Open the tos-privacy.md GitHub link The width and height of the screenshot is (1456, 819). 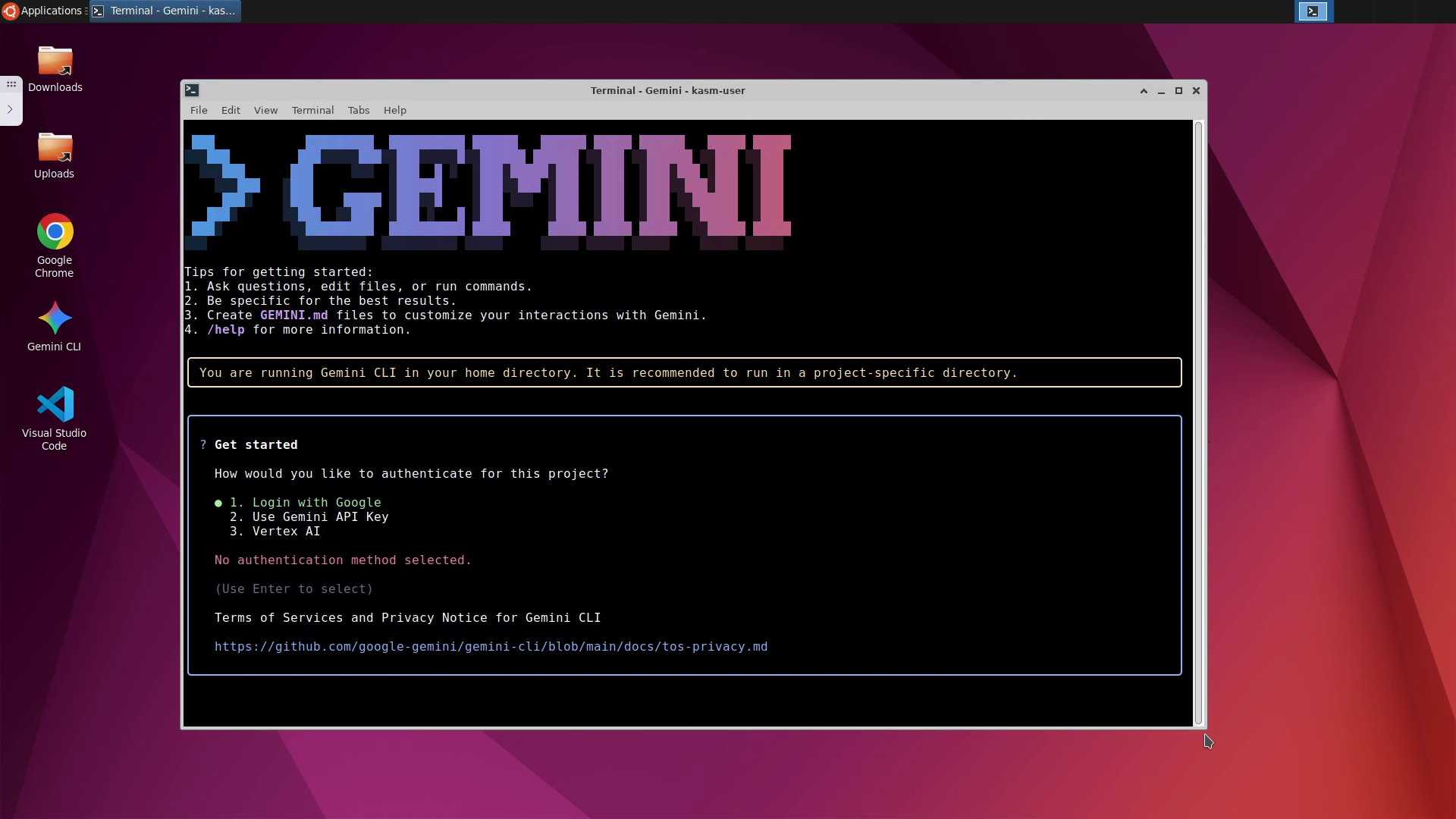[x=491, y=647]
